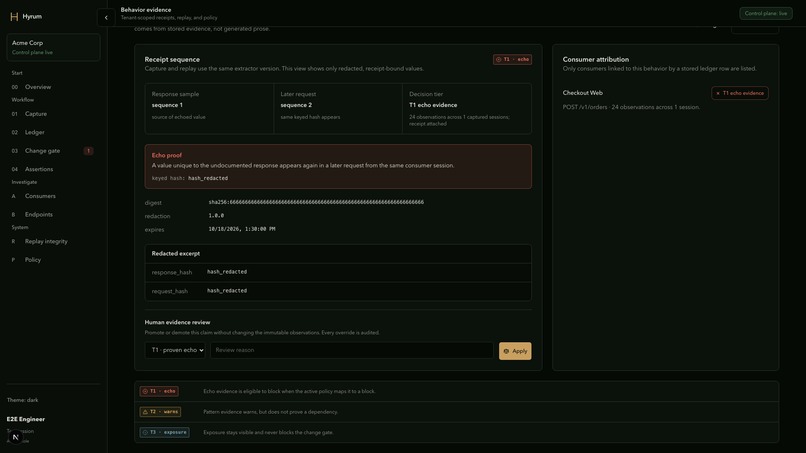Click the Control plane: live status pill
Screen dimensions: 806x453
(x=765, y=13)
